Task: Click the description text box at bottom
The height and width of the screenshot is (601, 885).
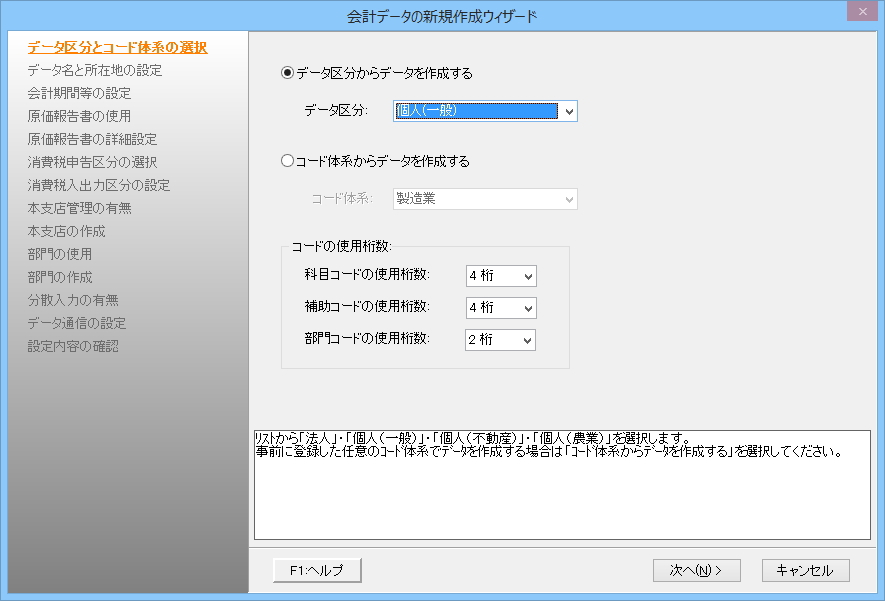Action: pyautogui.click(x=562, y=490)
